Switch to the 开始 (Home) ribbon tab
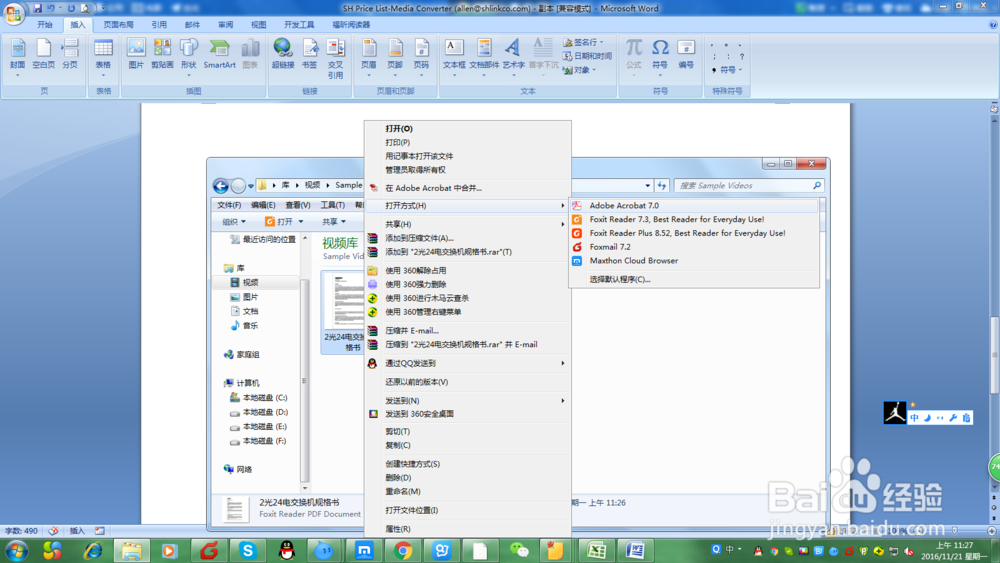The width and height of the screenshot is (1000, 563). click(45, 25)
